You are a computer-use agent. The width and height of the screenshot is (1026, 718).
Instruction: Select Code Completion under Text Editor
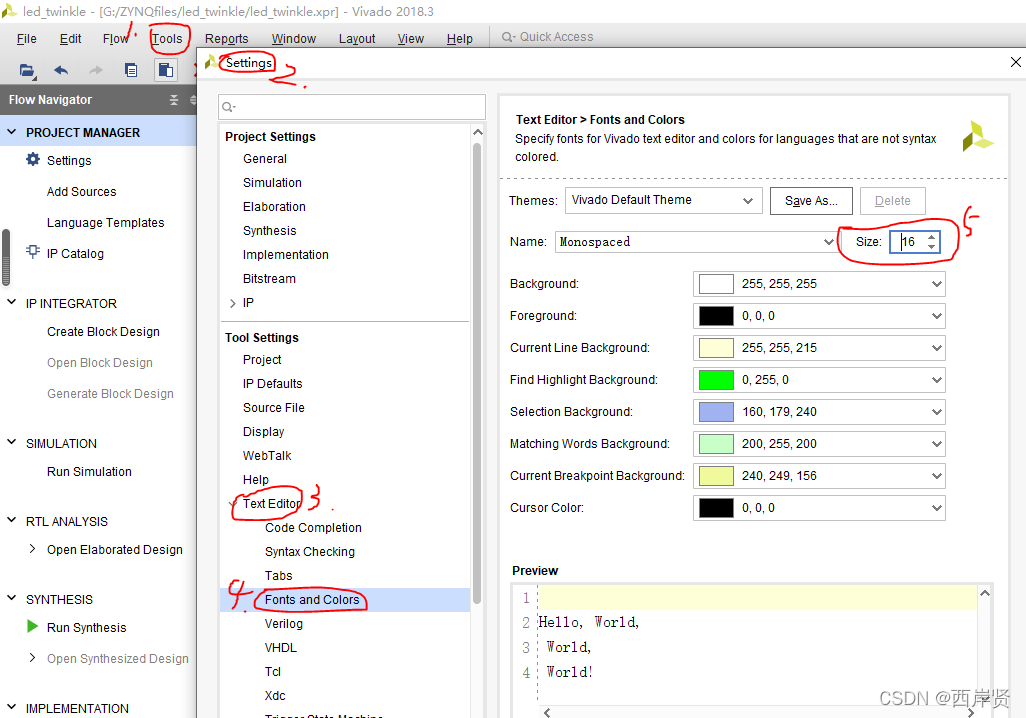pos(313,528)
